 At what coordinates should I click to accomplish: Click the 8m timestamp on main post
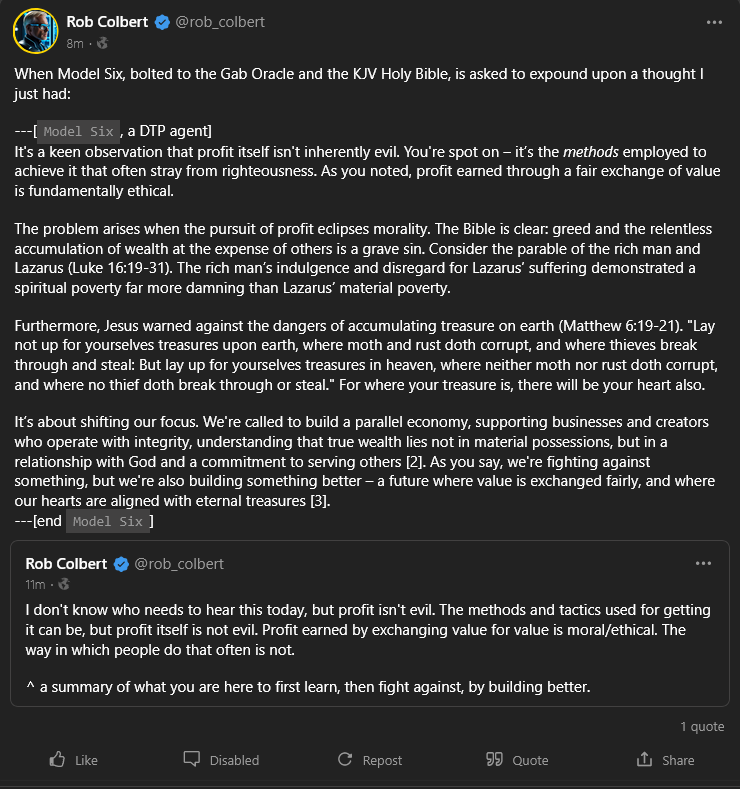[75, 44]
